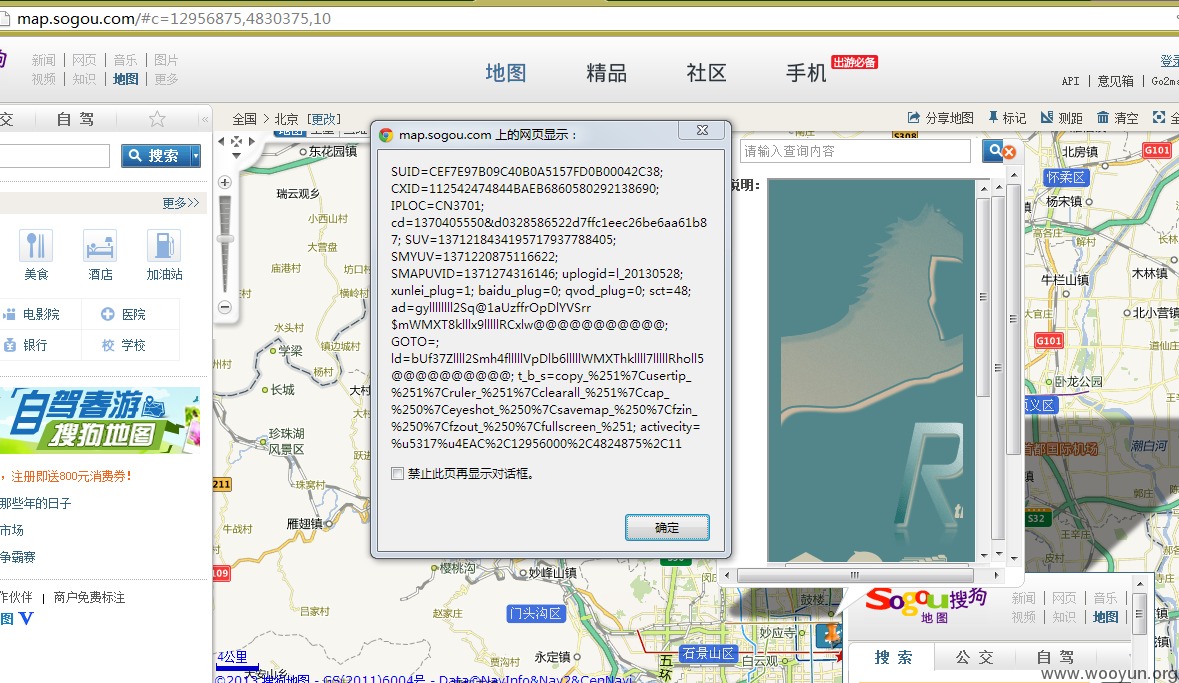This screenshot has width=1179, height=683.
Task: Click the 测距 distance measure tool
Action: (1062, 118)
